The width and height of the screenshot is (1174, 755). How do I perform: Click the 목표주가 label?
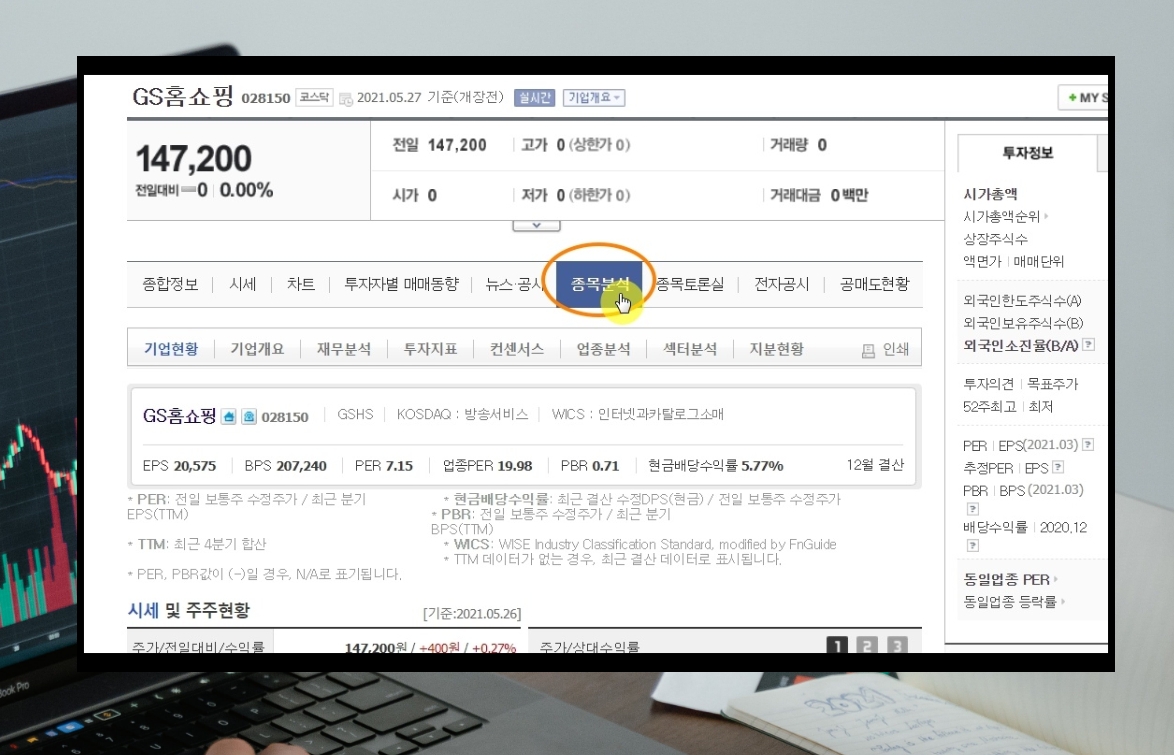click(x=1052, y=383)
